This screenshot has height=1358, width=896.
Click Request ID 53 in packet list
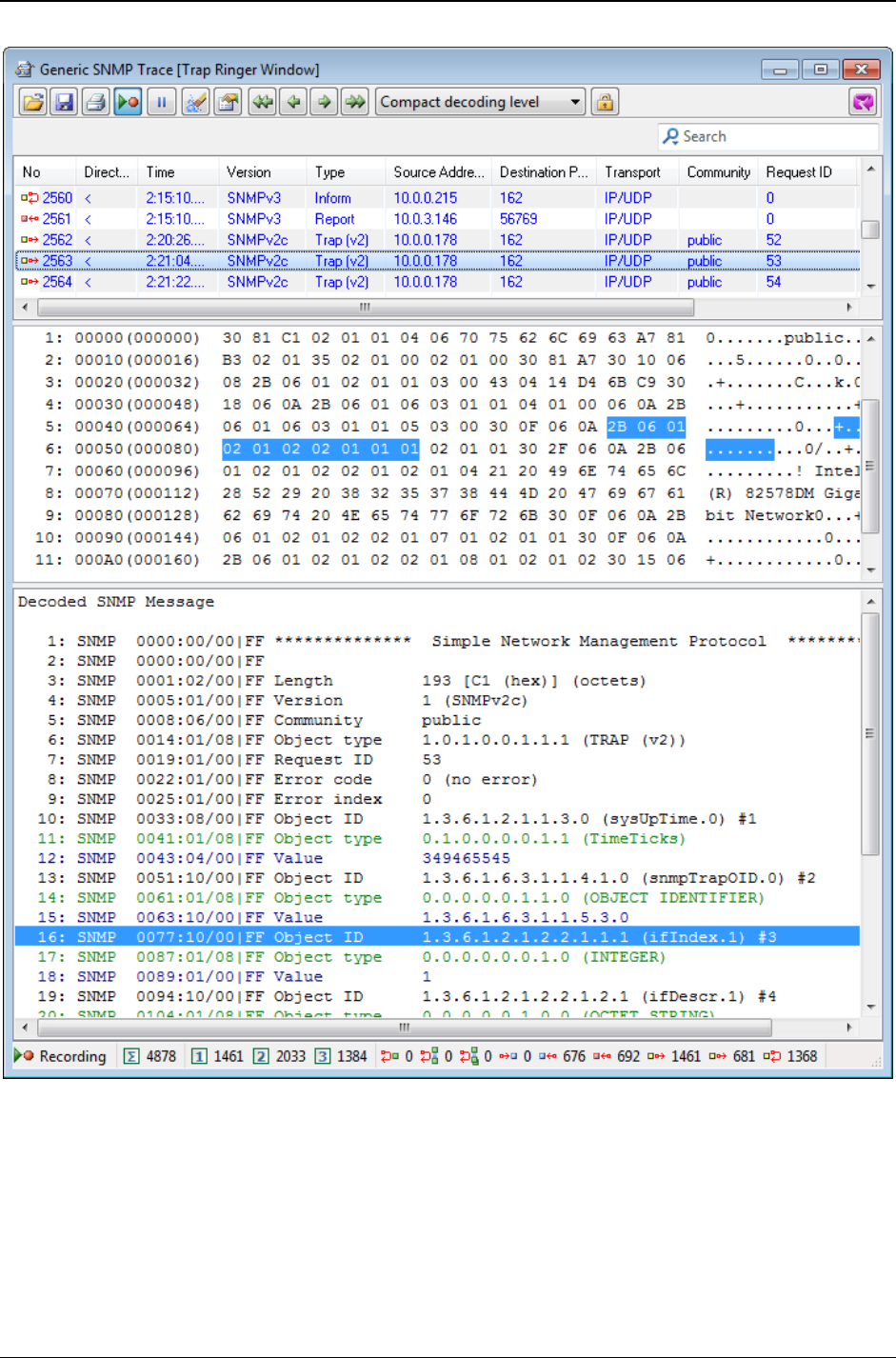tap(773, 261)
